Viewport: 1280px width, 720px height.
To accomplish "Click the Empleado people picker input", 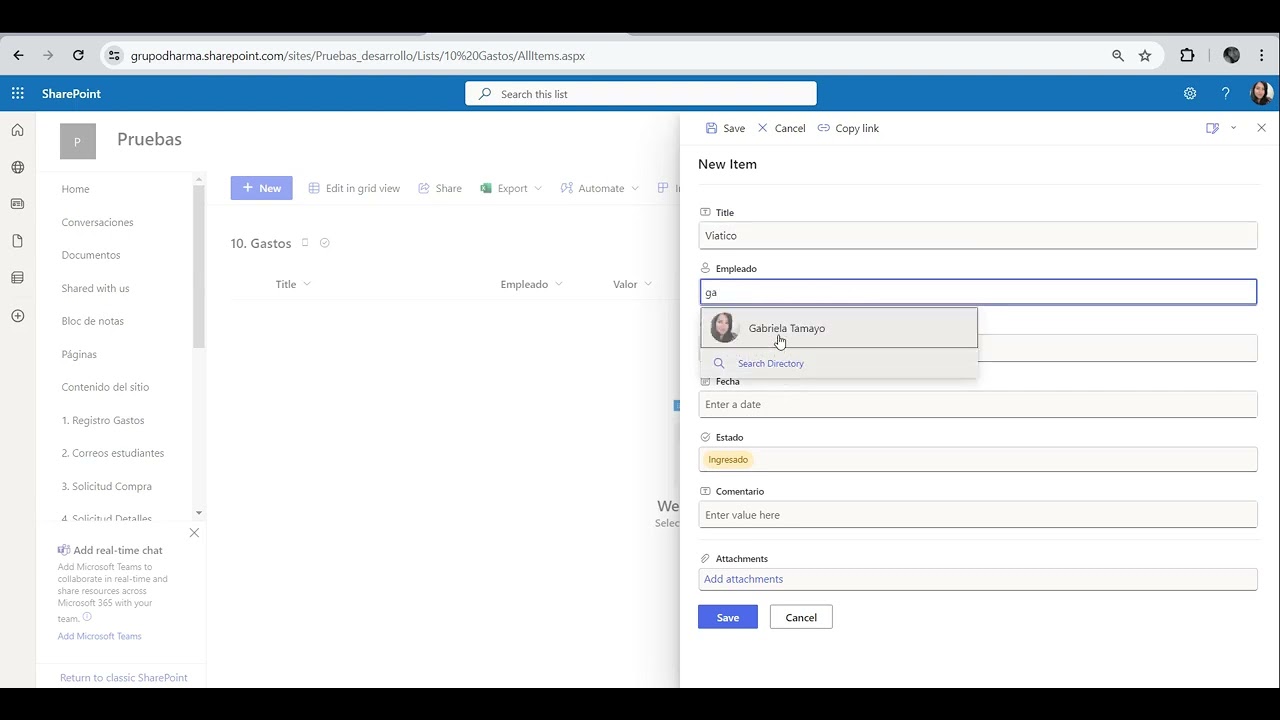I will [x=977, y=292].
